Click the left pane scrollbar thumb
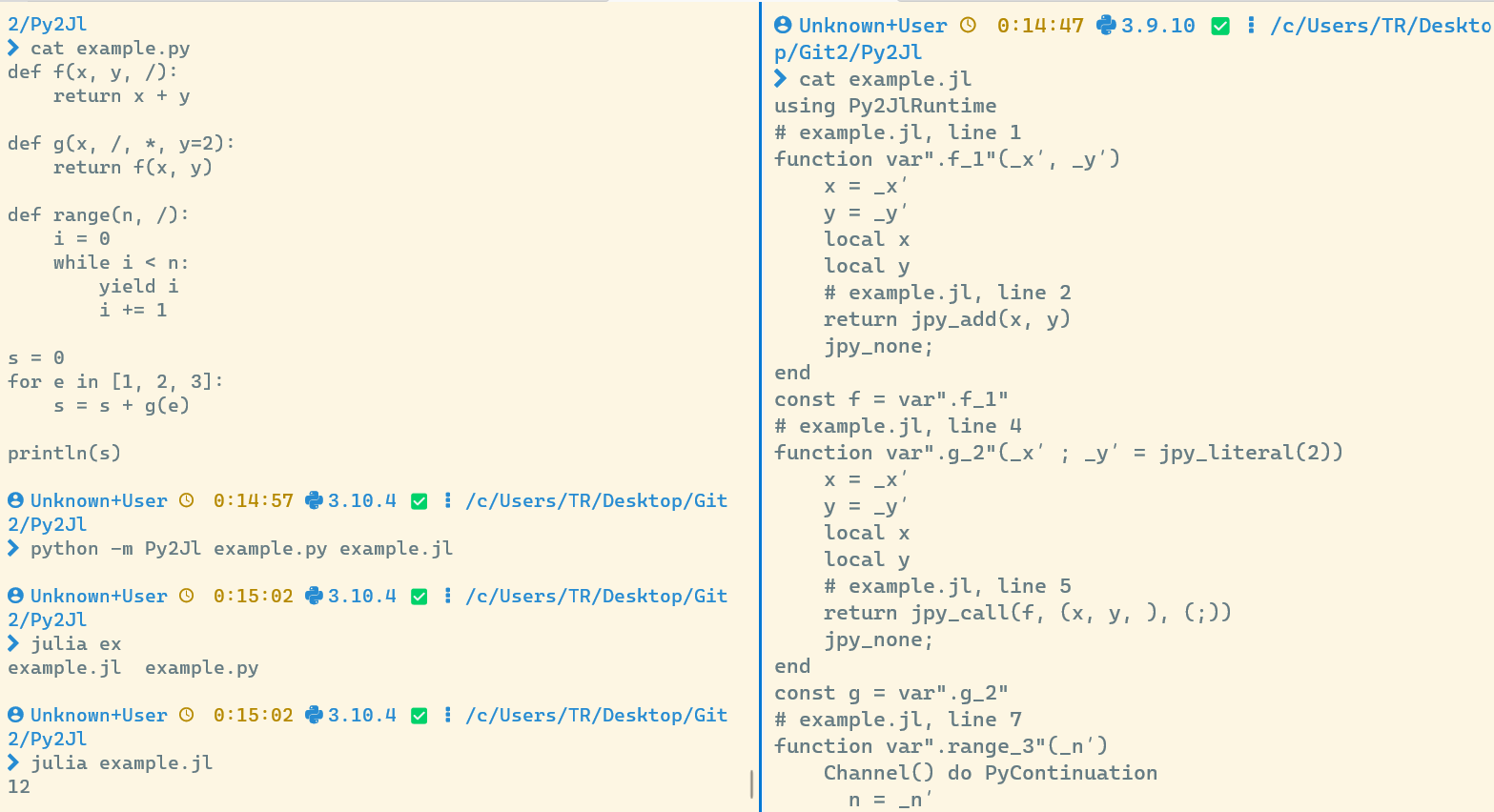 pyautogui.click(x=751, y=783)
